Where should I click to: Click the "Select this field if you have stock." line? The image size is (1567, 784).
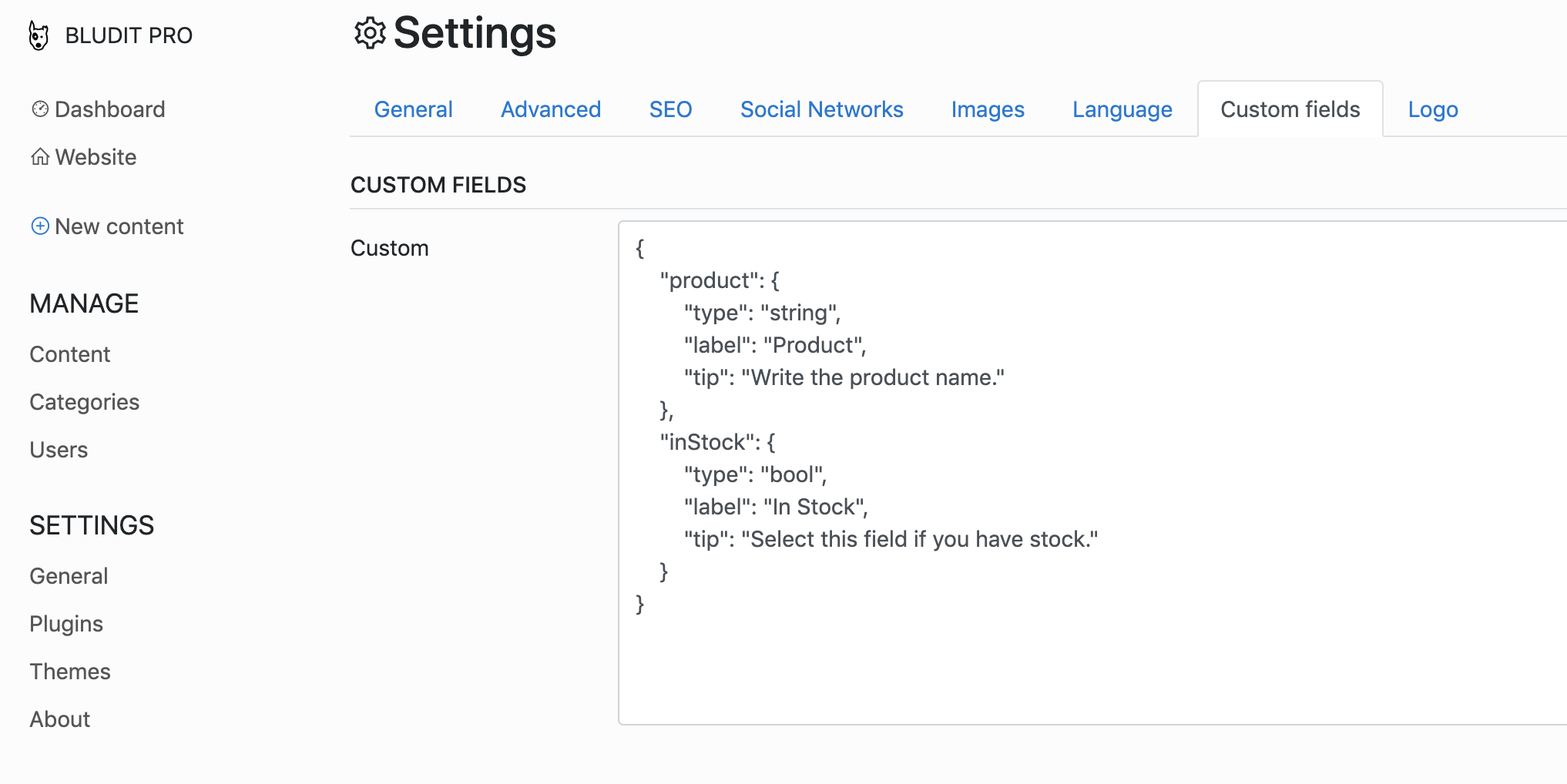pos(891,539)
